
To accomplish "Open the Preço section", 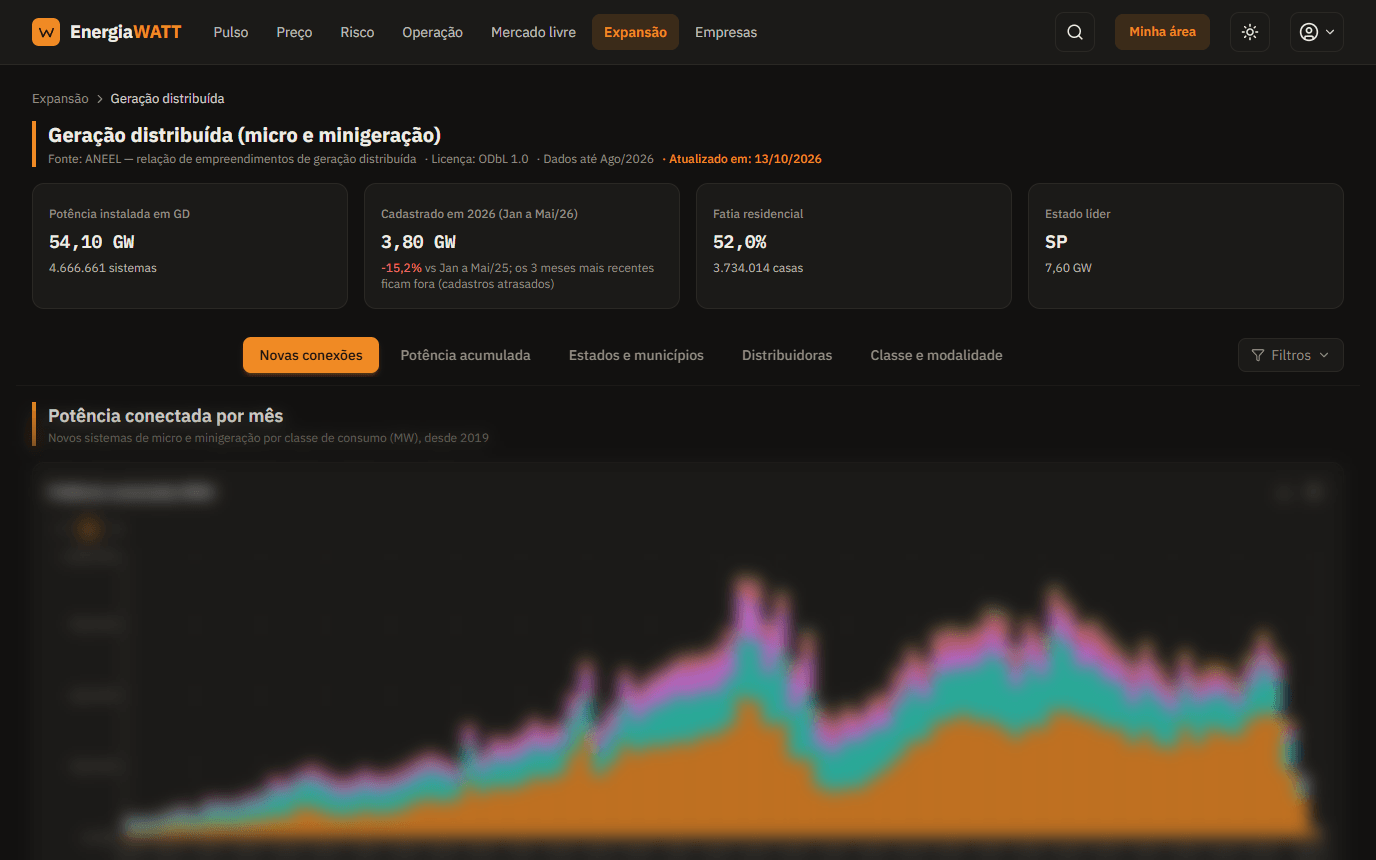I will pos(294,32).
